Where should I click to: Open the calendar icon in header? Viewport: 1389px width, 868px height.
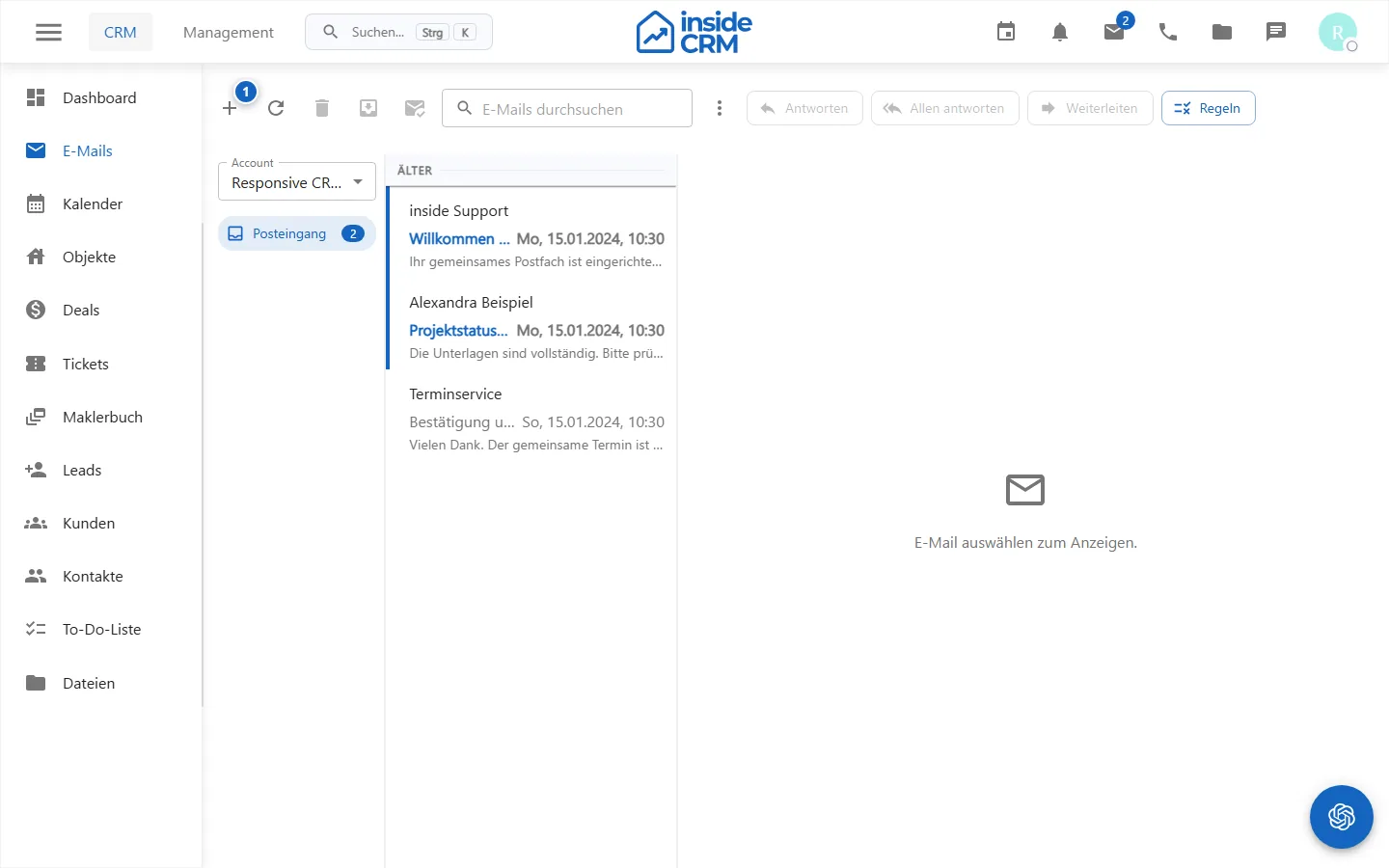click(x=1006, y=32)
